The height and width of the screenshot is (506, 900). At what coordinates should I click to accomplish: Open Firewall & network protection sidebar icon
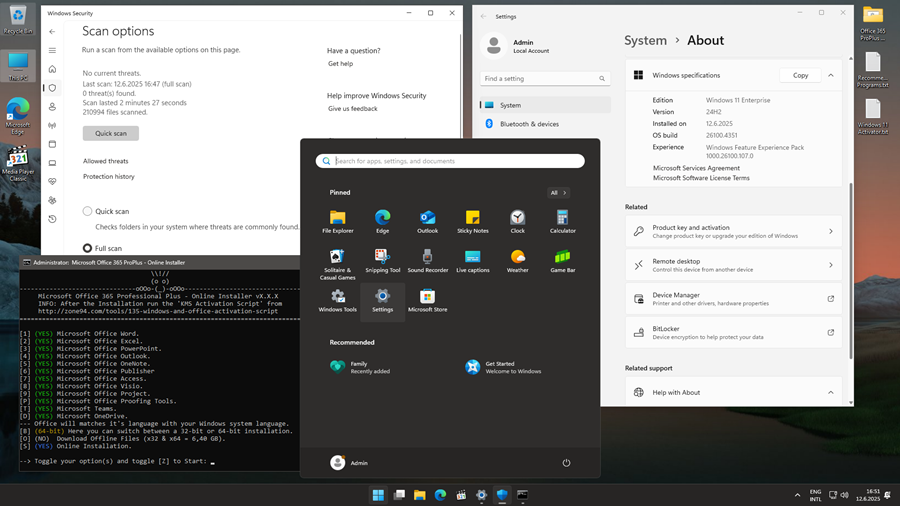52,125
